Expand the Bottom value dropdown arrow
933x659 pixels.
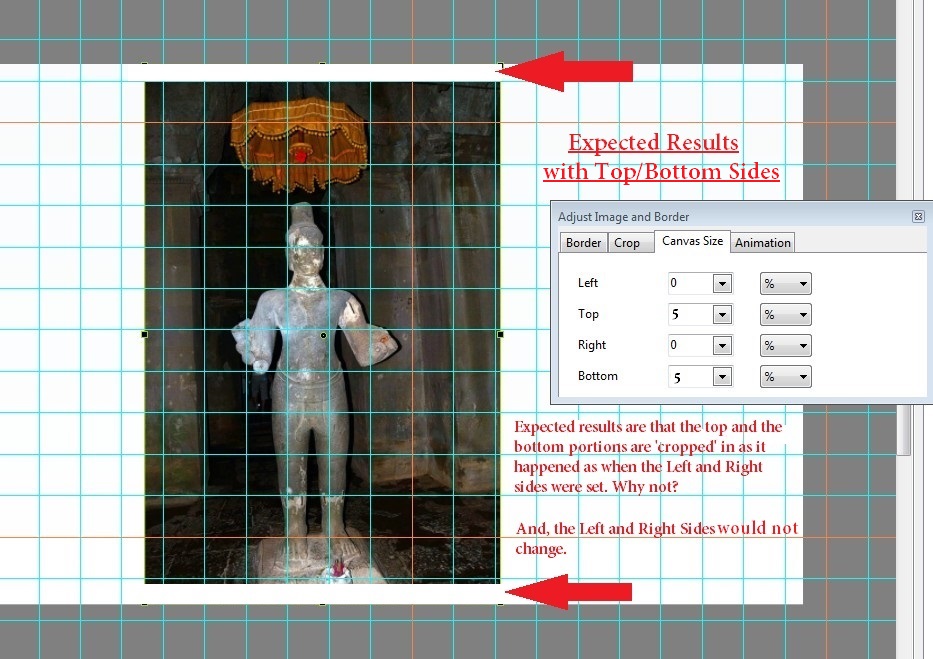click(723, 377)
